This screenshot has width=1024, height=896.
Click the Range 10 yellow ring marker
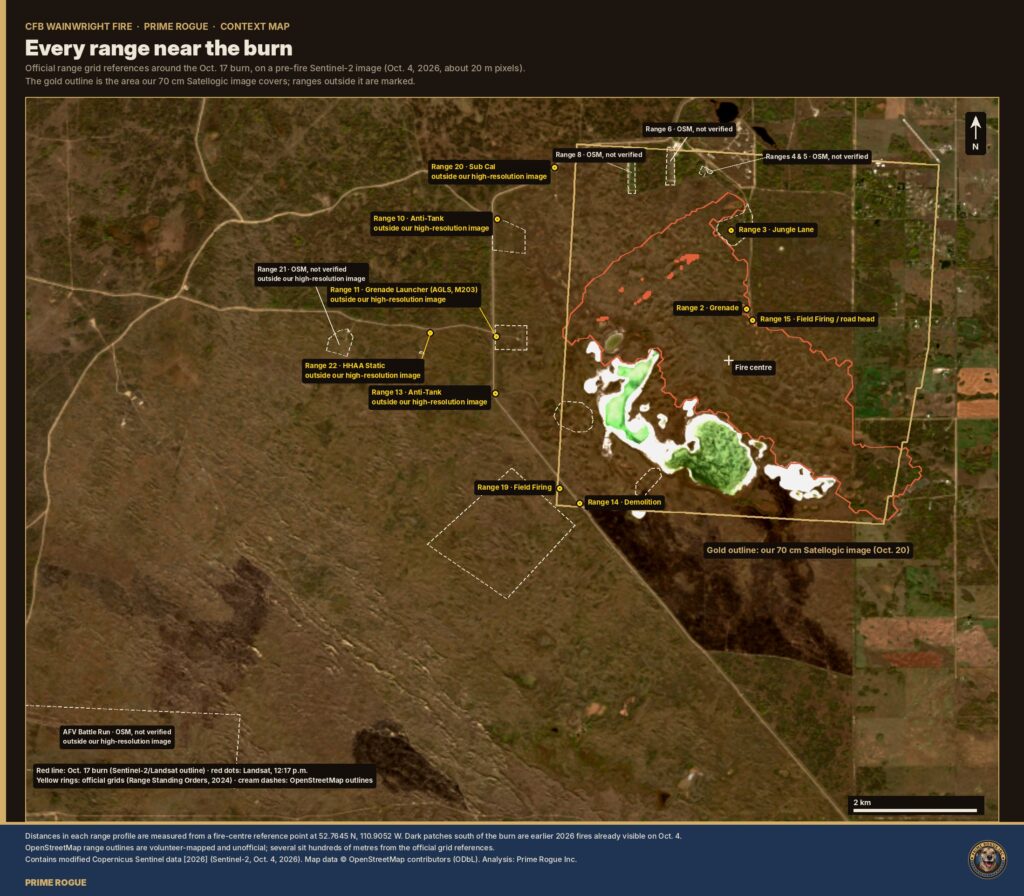coord(497,219)
